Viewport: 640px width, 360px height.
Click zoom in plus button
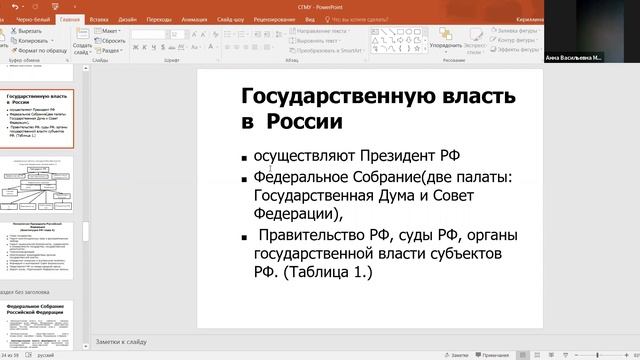(x=626, y=356)
